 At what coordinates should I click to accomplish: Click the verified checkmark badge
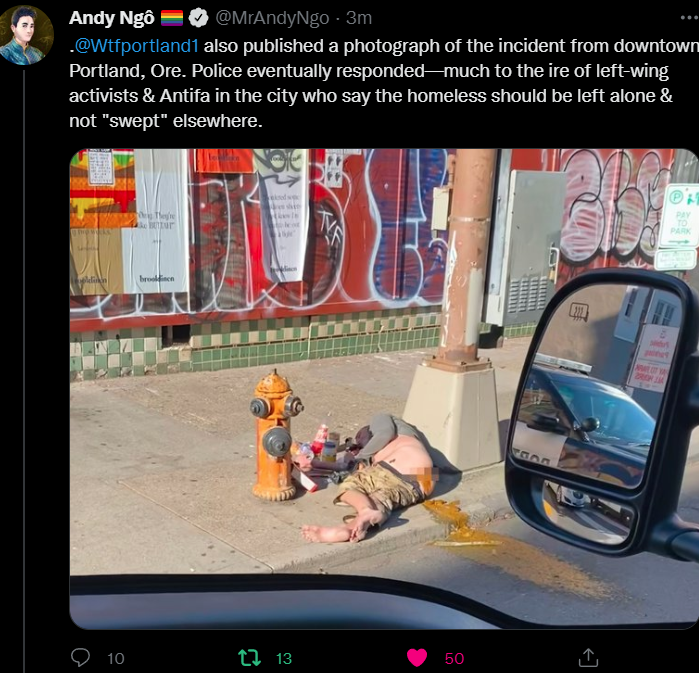pyautogui.click(x=198, y=18)
